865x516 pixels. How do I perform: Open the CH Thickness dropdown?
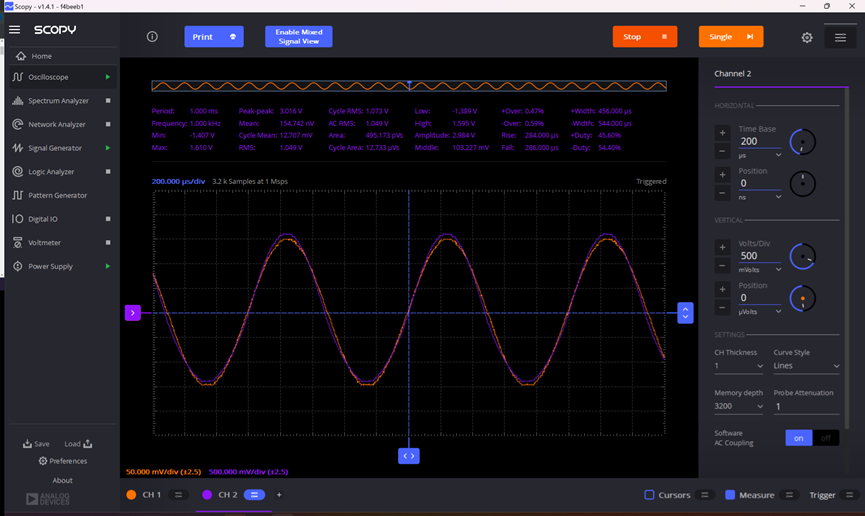tap(739, 366)
